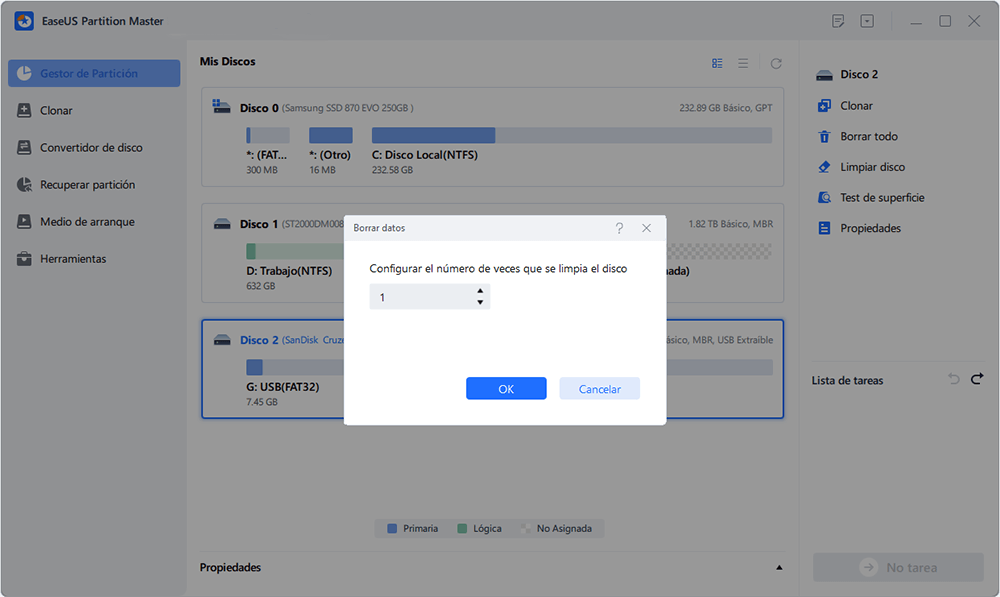Click the Disco 2 header icon in right panel
This screenshot has width=1000, height=597.
pyautogui.click(x=825, y=75)
